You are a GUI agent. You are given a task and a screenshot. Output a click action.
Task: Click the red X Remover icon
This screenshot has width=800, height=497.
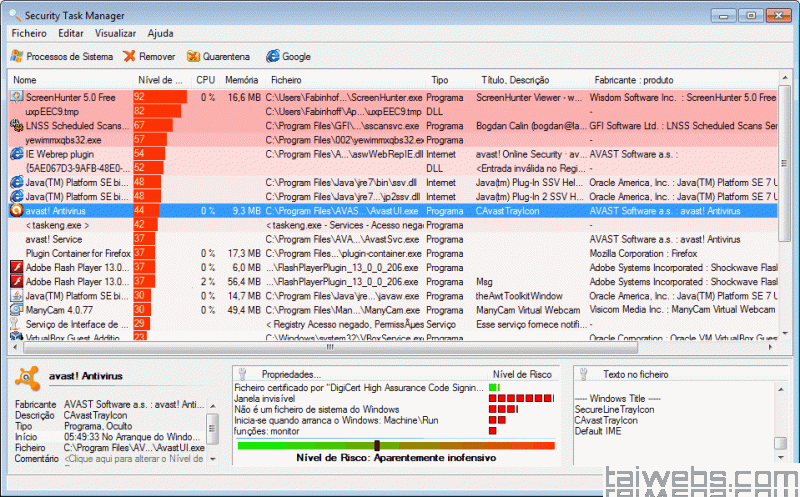tap(129, 56)
